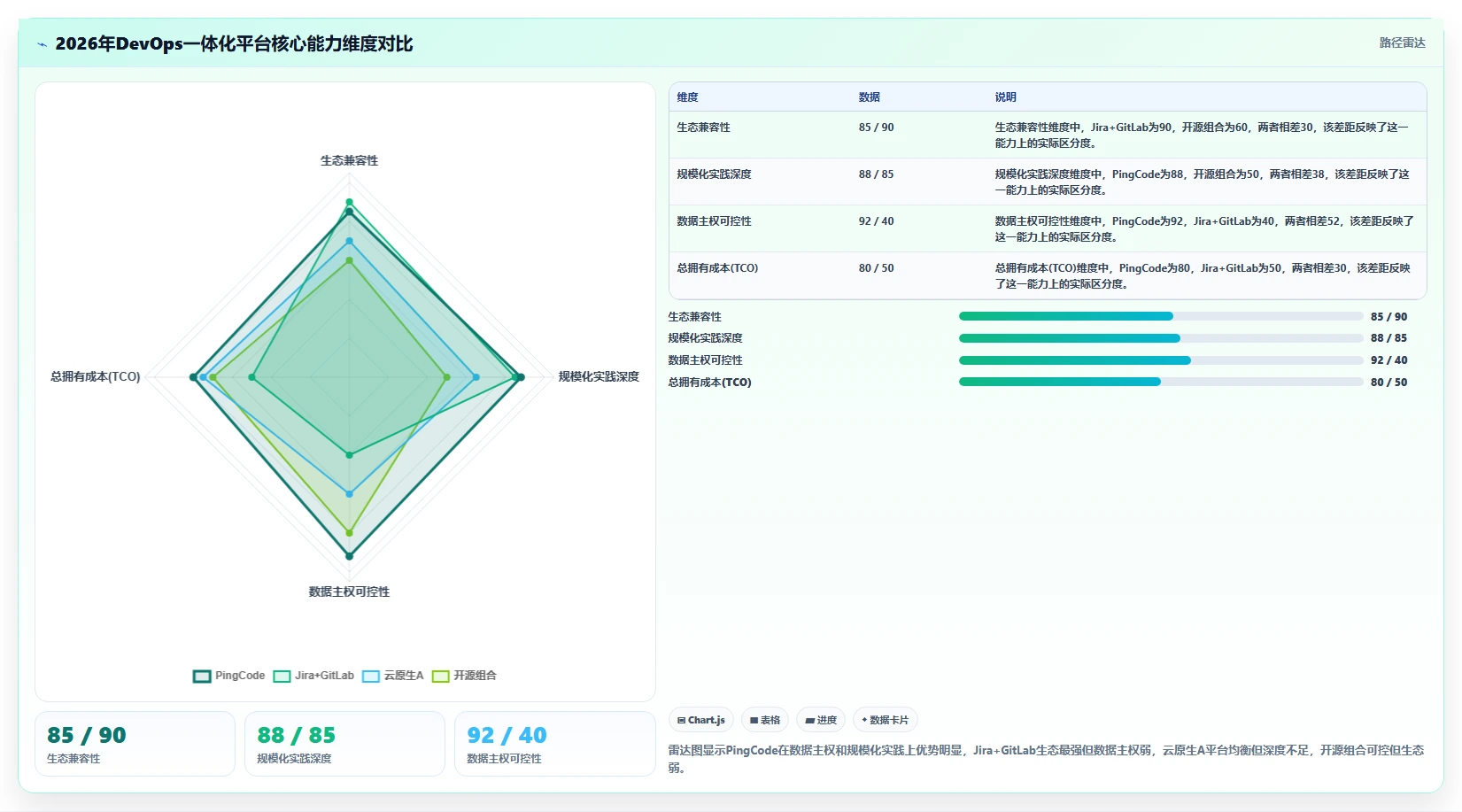Open the 88 / 85 规模化实践深度 stat card
This screenshot has height=812, width=1462.
pos(344,744)
